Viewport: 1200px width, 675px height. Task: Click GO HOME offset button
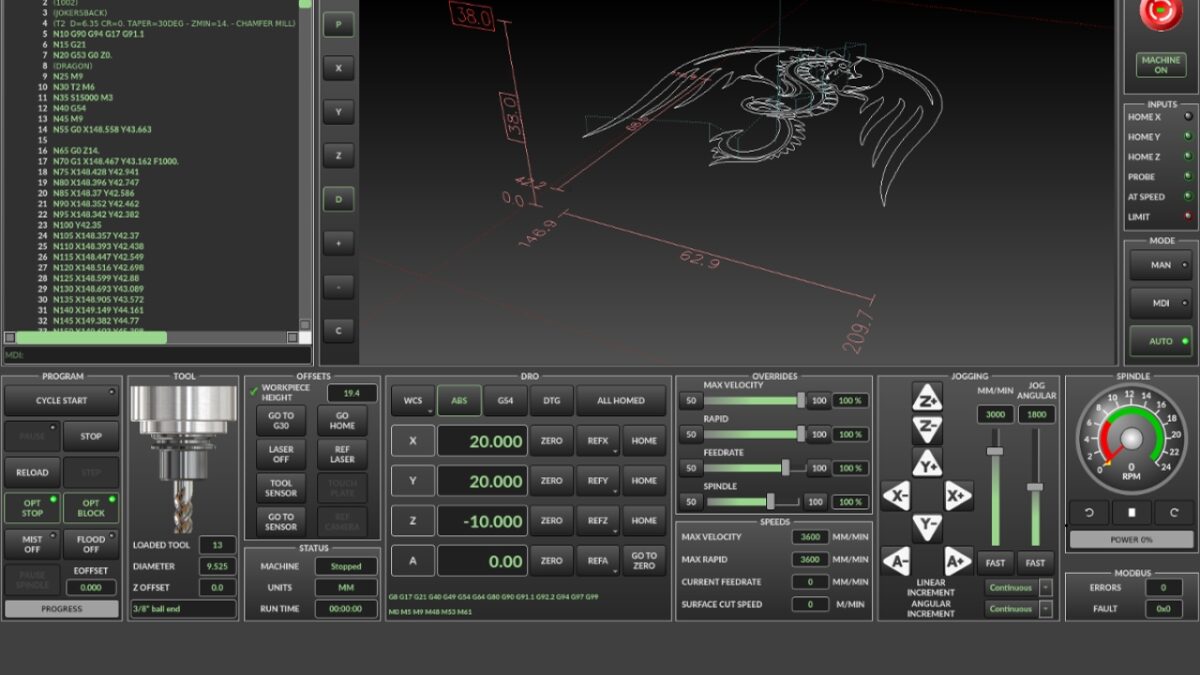click(342, 420)
